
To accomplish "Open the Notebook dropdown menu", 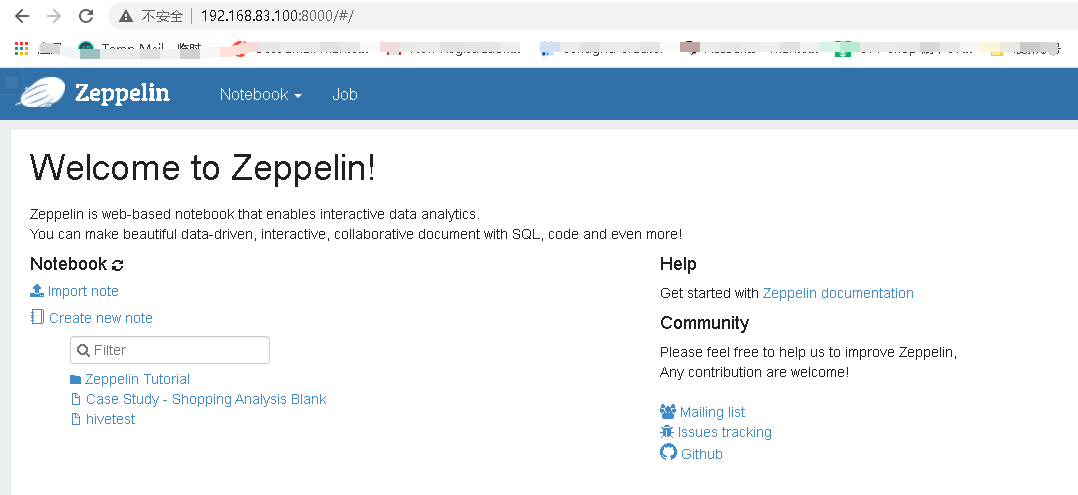I will [x=261, y=94].
